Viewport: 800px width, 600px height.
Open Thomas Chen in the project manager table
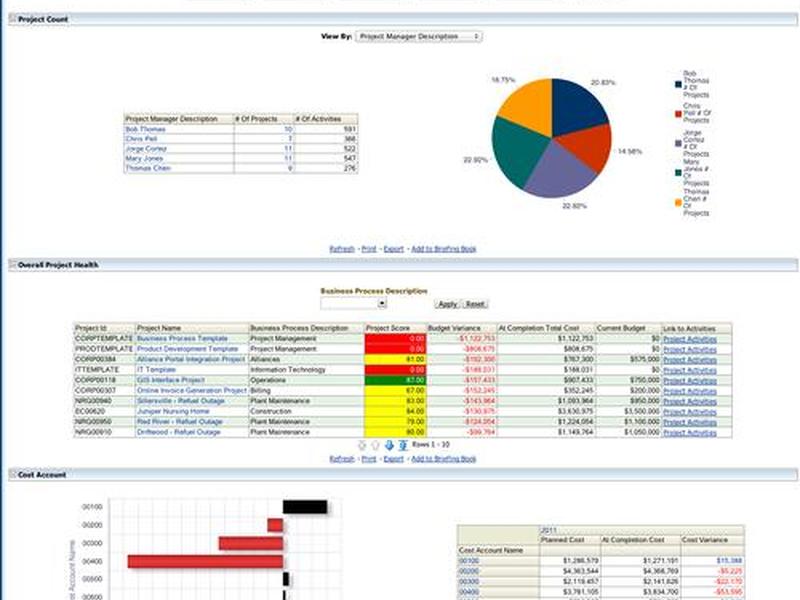pyautogui.click(x=148, y=168)
